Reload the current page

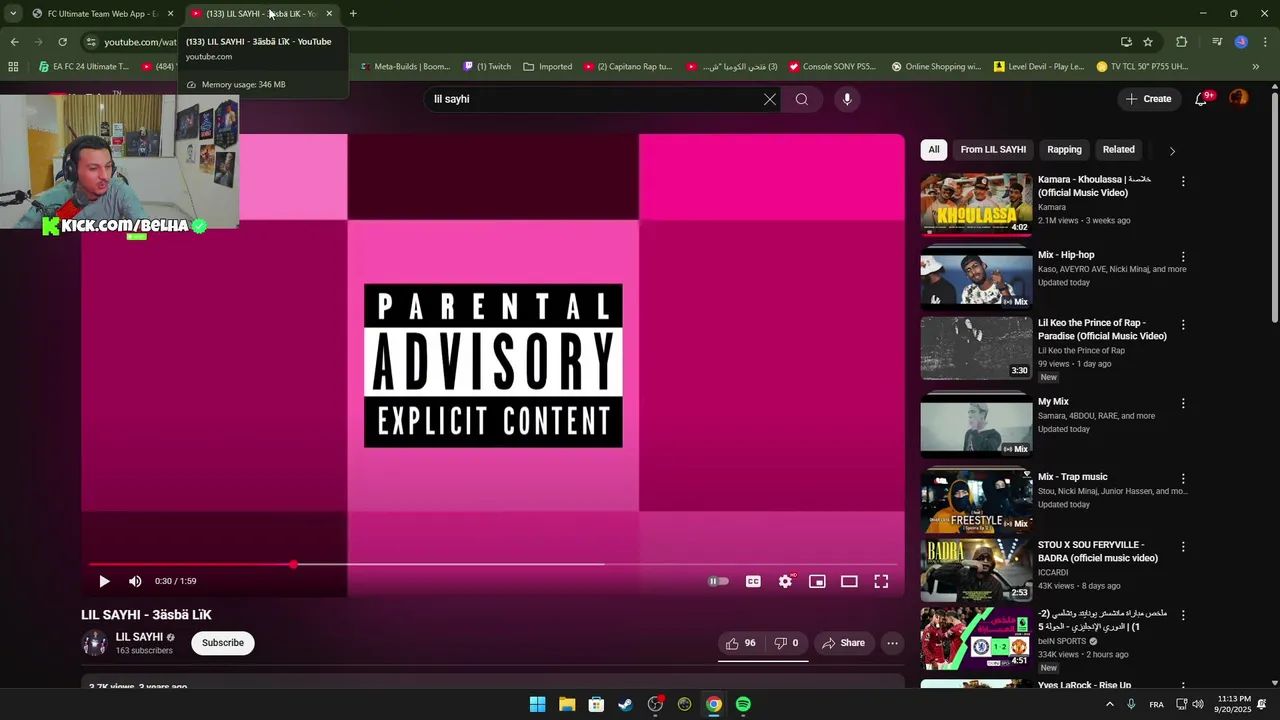[x=62, y=42]
